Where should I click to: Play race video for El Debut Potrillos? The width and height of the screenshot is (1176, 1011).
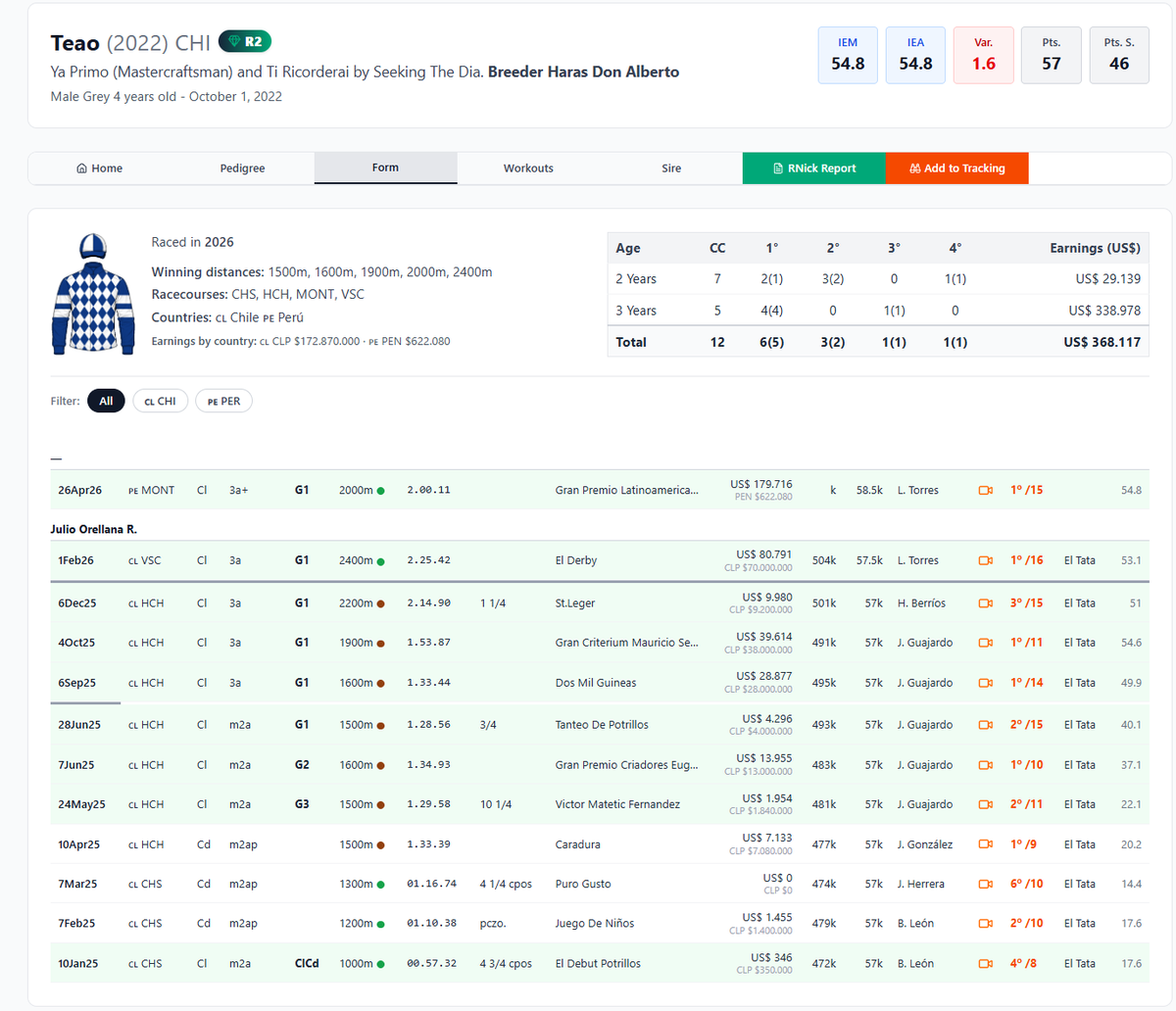[x=986, y=963]
